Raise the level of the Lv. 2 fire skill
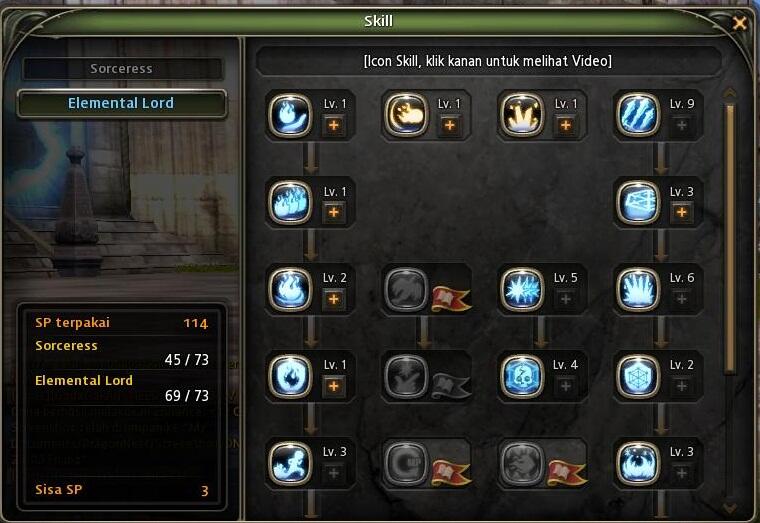Image resolution: width=760 pixels, height=523 pixels. 334,299
